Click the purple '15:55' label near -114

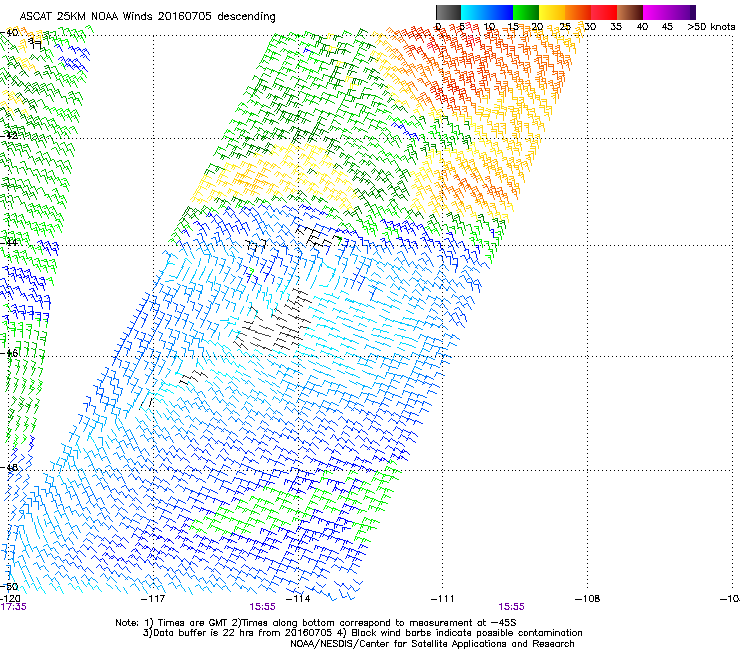click(x=262, y=607)
